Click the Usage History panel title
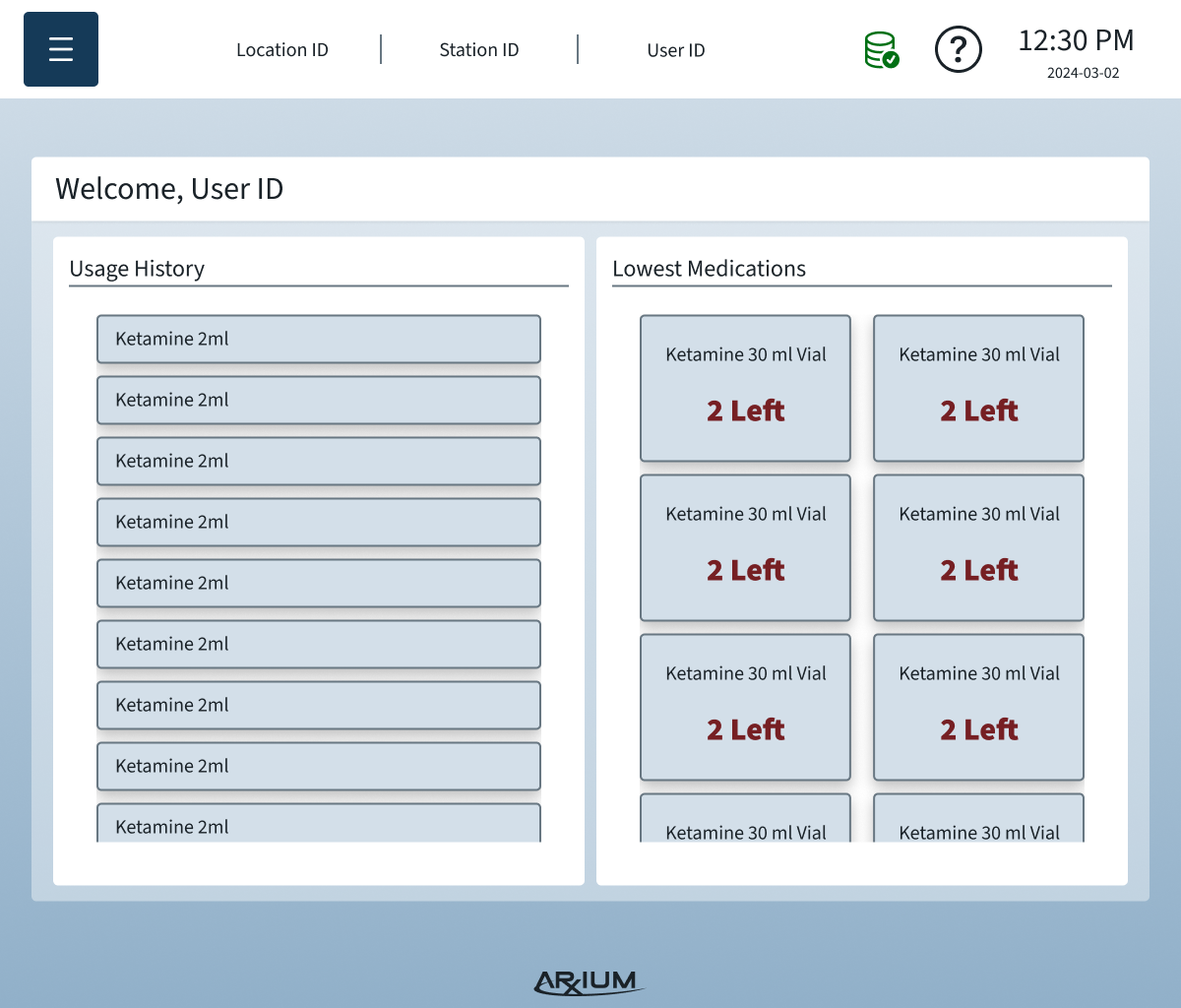 pyautogui.click(x=137, y=269)
